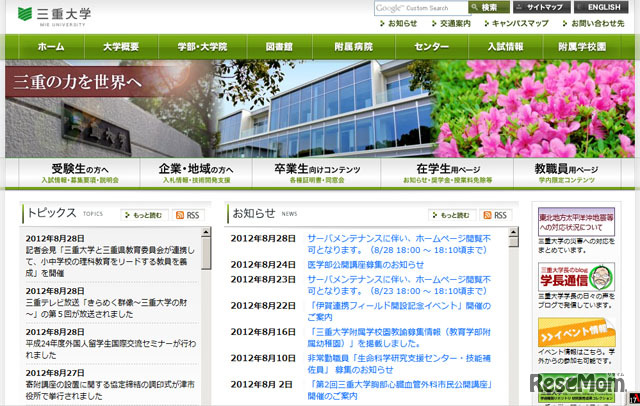Click the Topics scrollbar up arrow
This screenshot has height=406, width=640.
click(x=206, y=232)
